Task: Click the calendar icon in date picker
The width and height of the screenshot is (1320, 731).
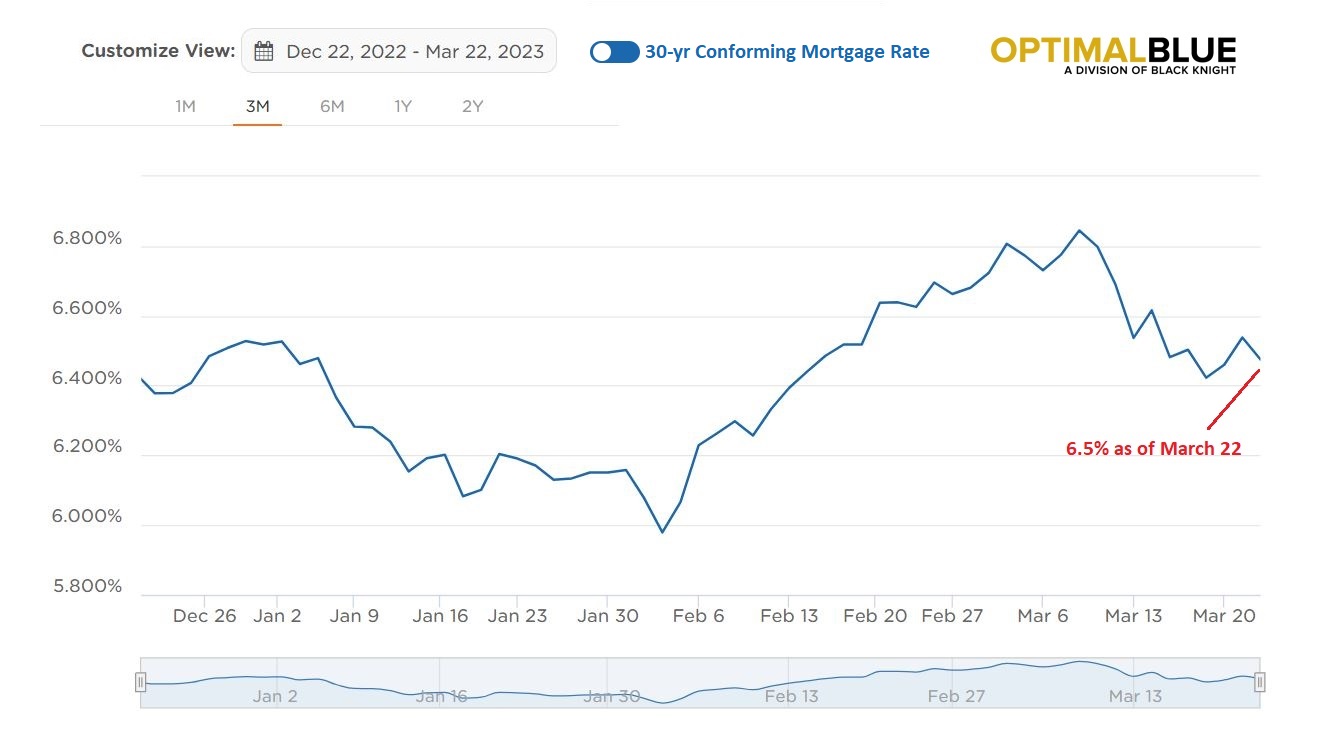Action: click(264, 52)
